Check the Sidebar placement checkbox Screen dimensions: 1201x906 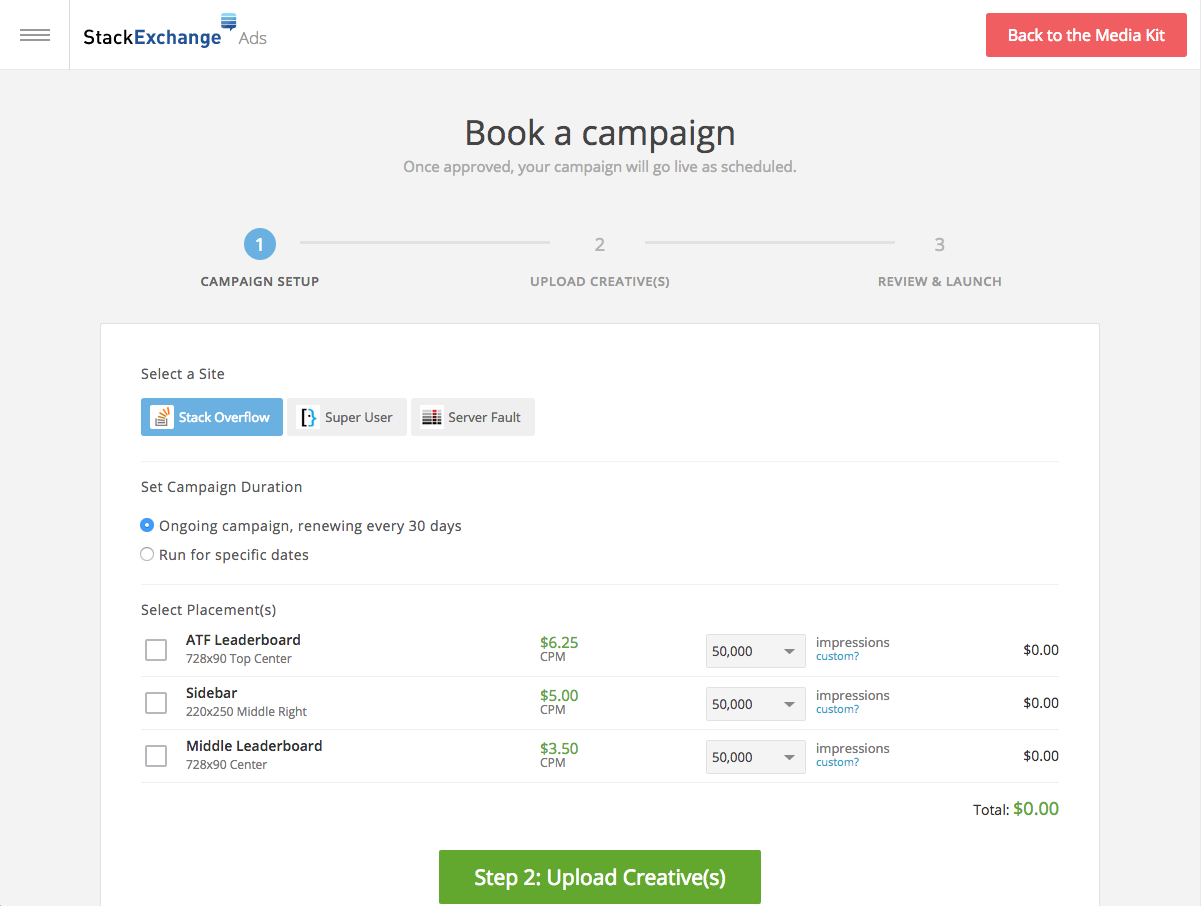[156, 703]
